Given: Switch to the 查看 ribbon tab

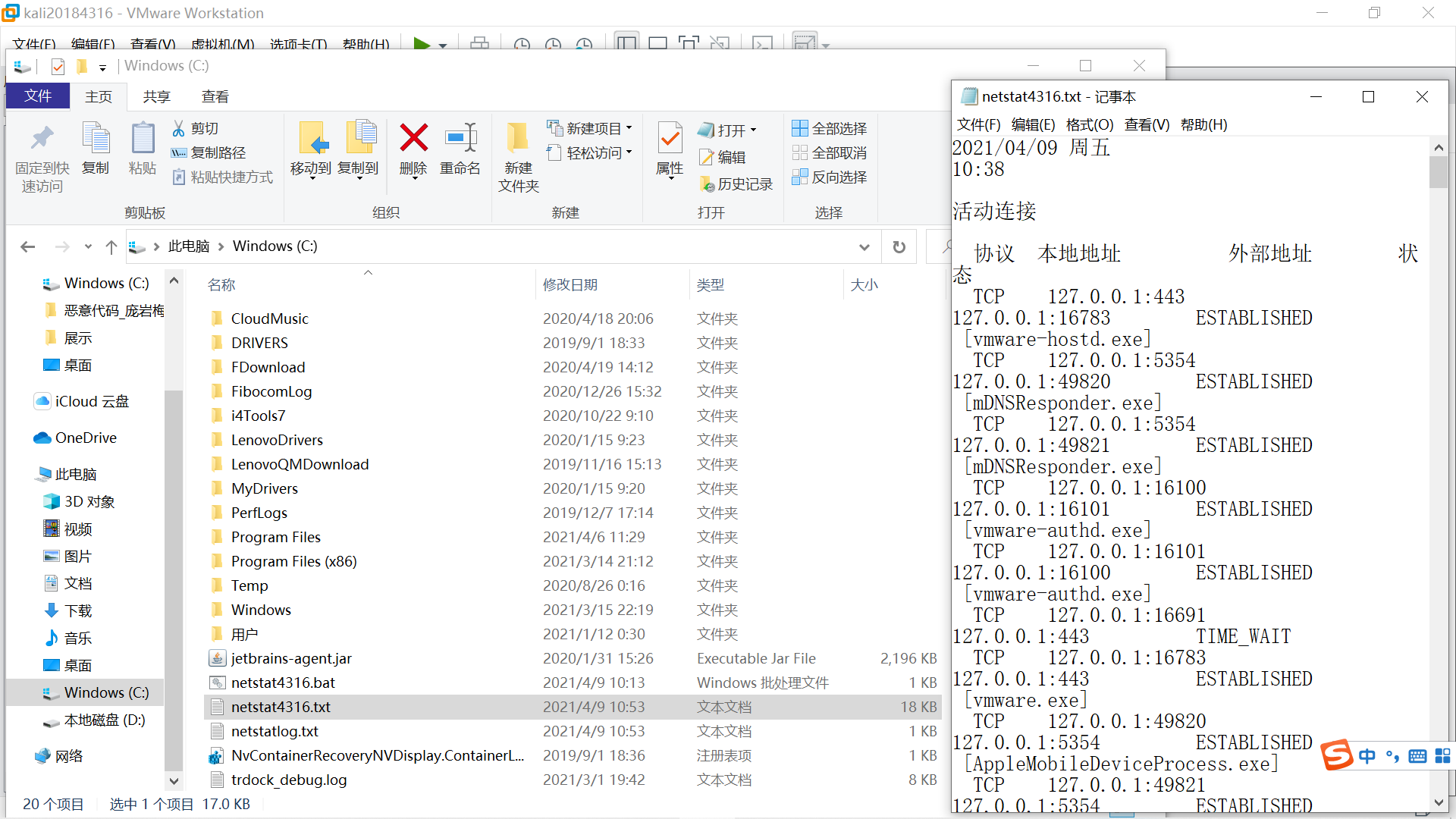Looking at the screenshot, I should [x=215, y=96].
